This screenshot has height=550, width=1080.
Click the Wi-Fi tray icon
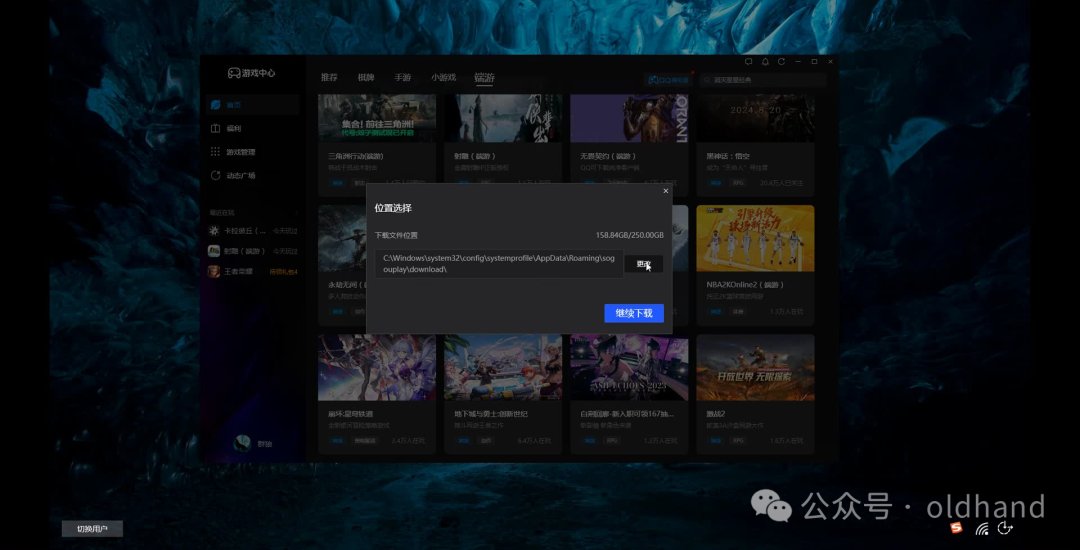click(982, 528)
